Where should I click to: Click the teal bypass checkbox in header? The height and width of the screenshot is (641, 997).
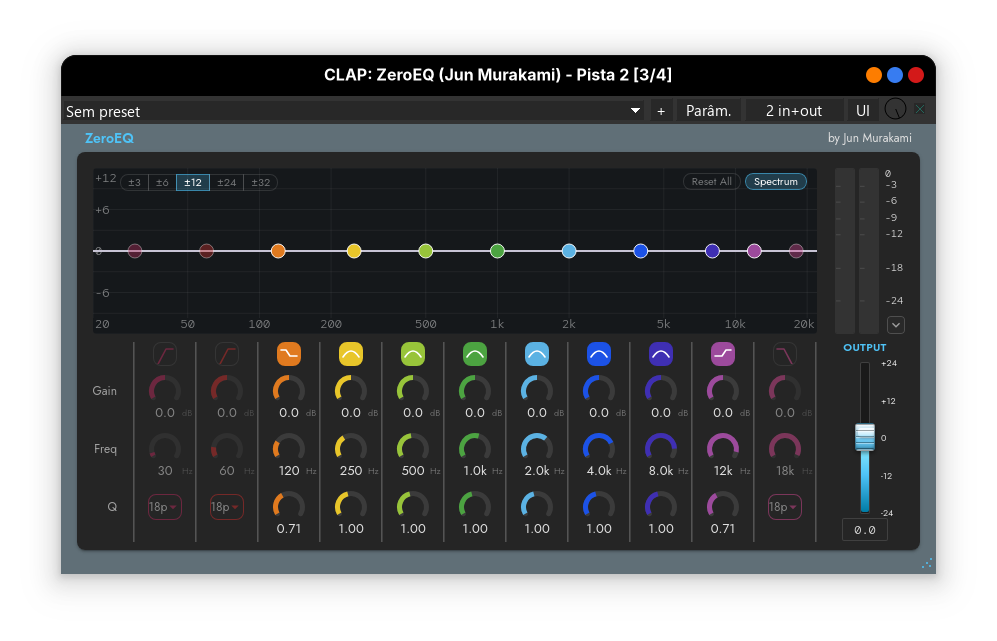pyautogui.click(x=920, y=109)
